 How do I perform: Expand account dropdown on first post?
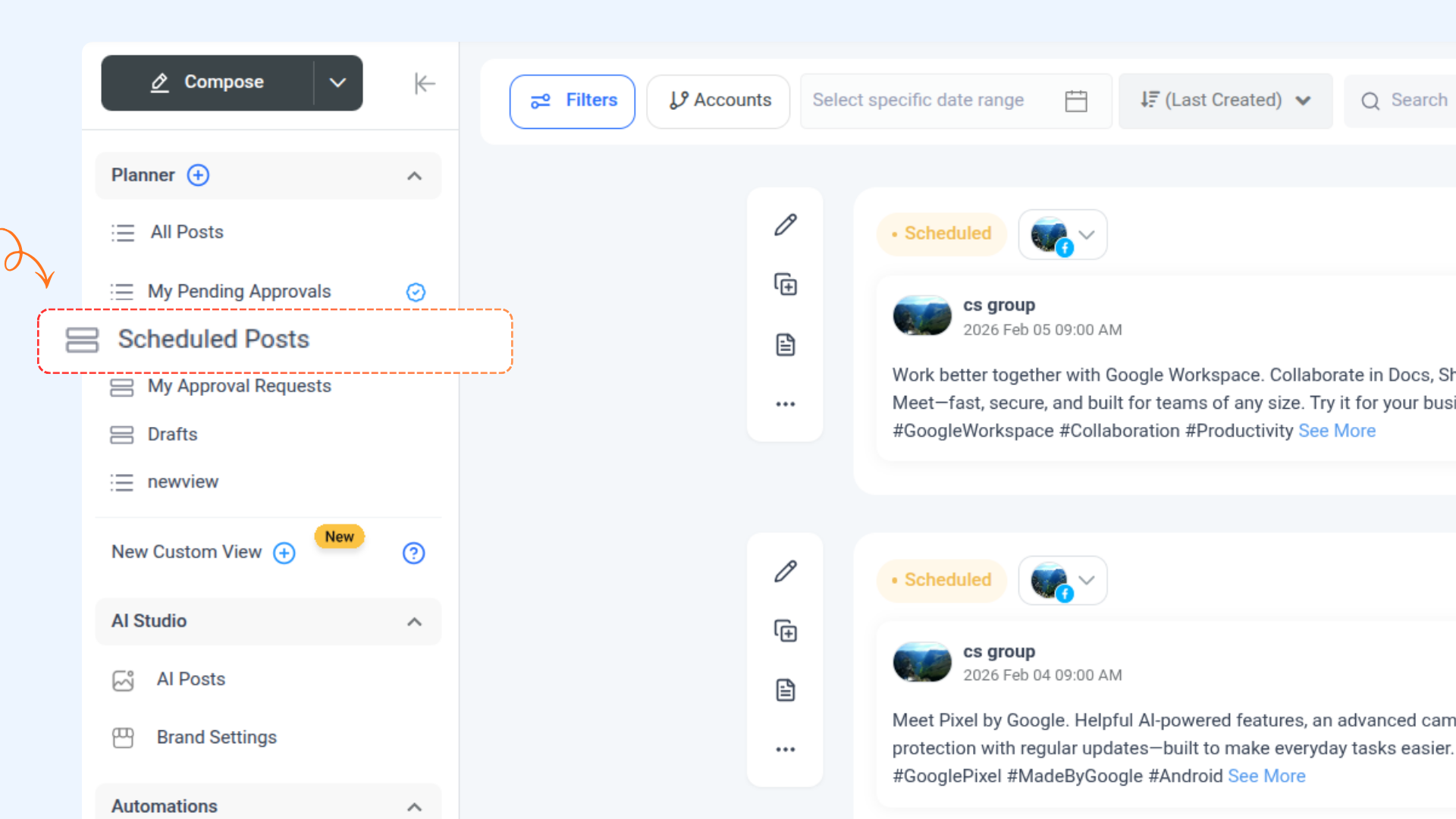[x=1087, y=234]
